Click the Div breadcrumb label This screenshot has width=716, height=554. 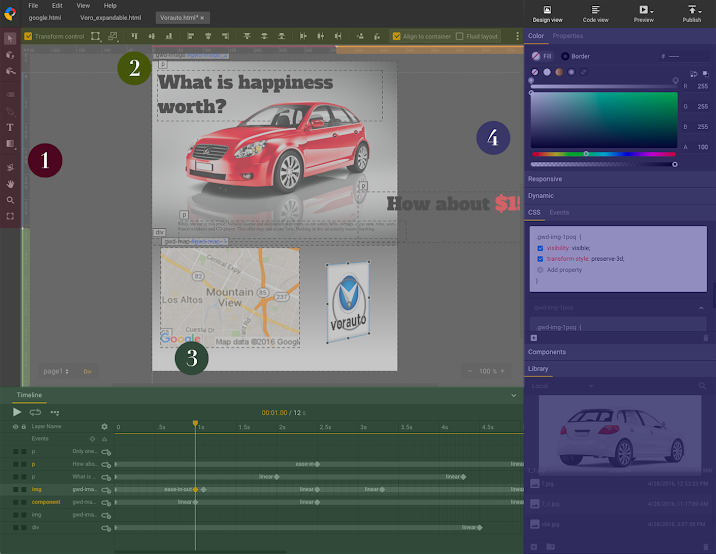pos(87,372)
